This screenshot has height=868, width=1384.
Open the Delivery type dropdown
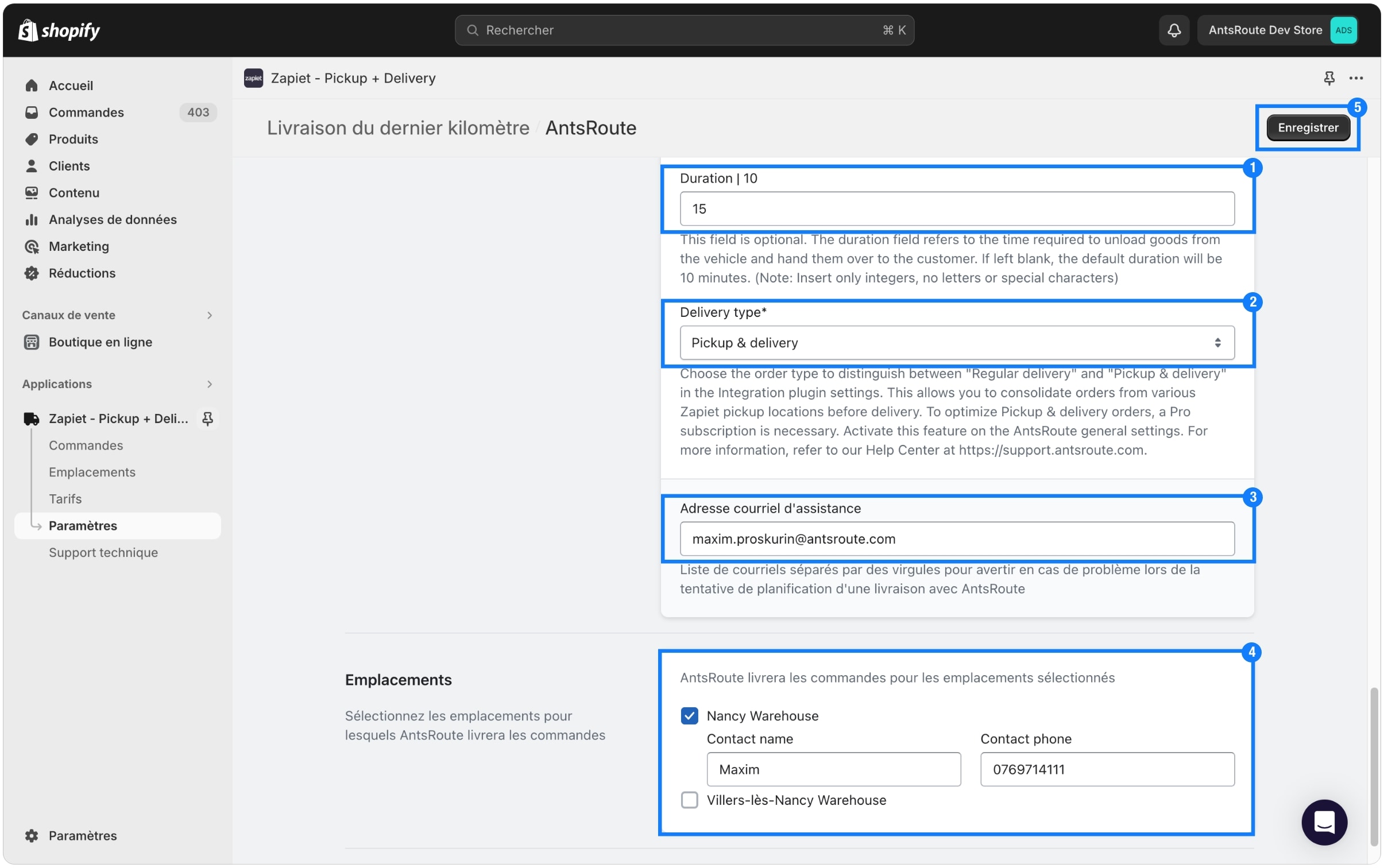[957, 343]
